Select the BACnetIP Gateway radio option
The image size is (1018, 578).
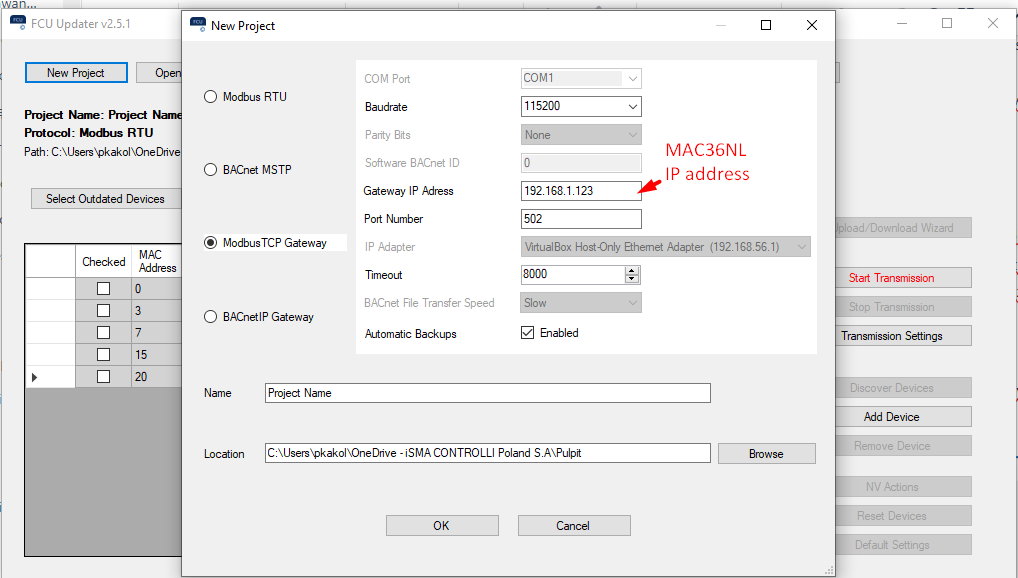(x=210, y=317)
